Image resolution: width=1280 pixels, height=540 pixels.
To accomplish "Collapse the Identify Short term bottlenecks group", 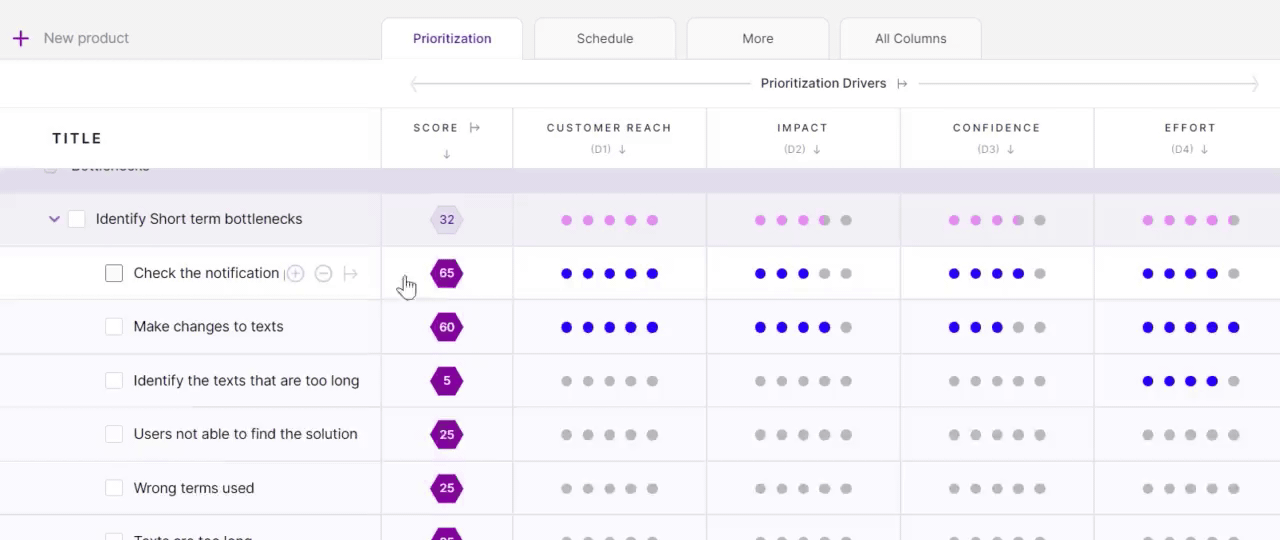I will coord(54,219).
